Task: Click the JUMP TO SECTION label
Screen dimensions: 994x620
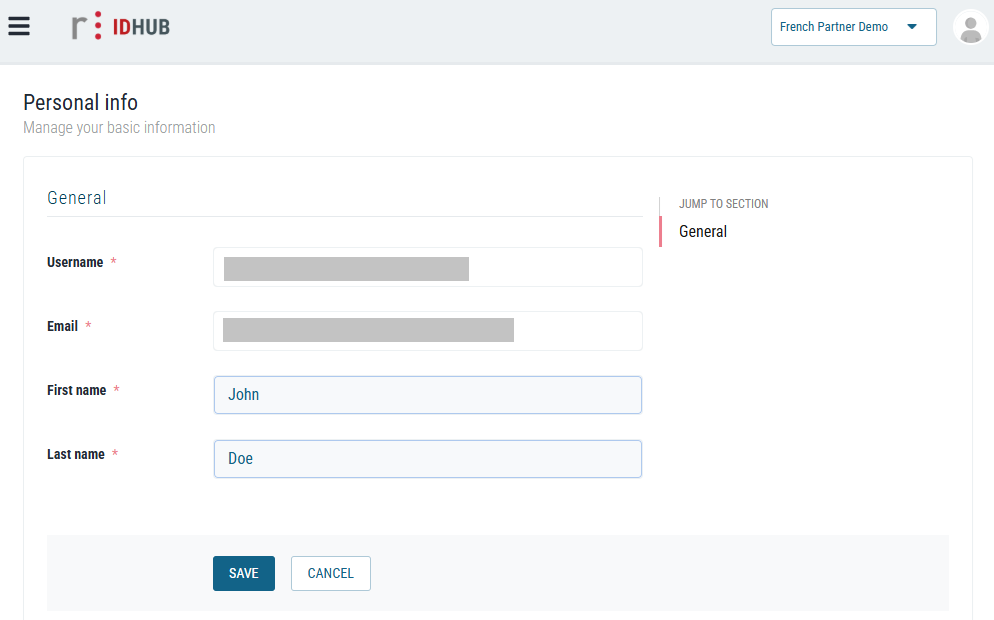Action: tap(723, 204)
